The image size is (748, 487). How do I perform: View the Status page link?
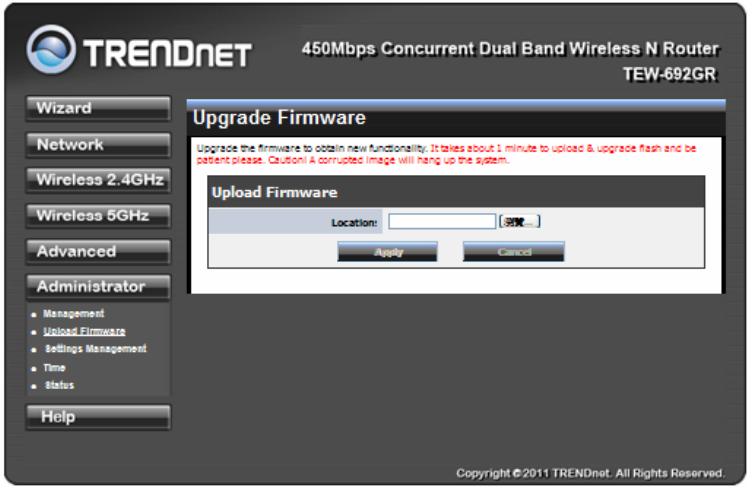coord(59,385)
